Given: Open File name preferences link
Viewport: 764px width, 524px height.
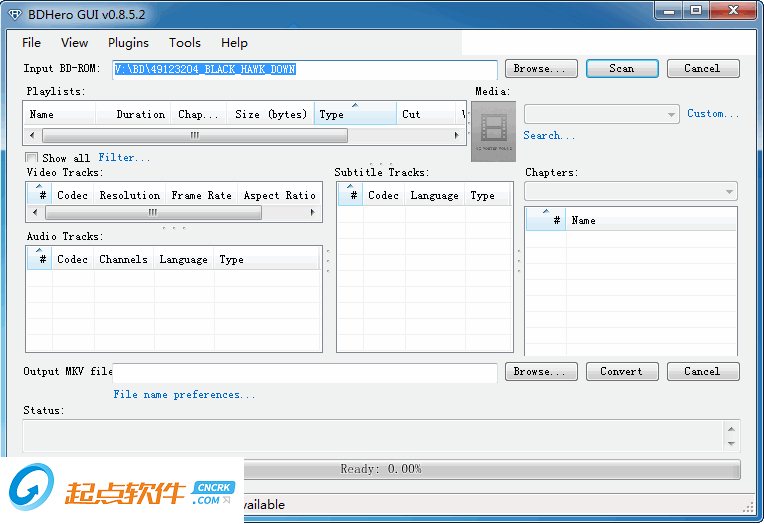Looking at the screenshot, I should click(184, 395).
